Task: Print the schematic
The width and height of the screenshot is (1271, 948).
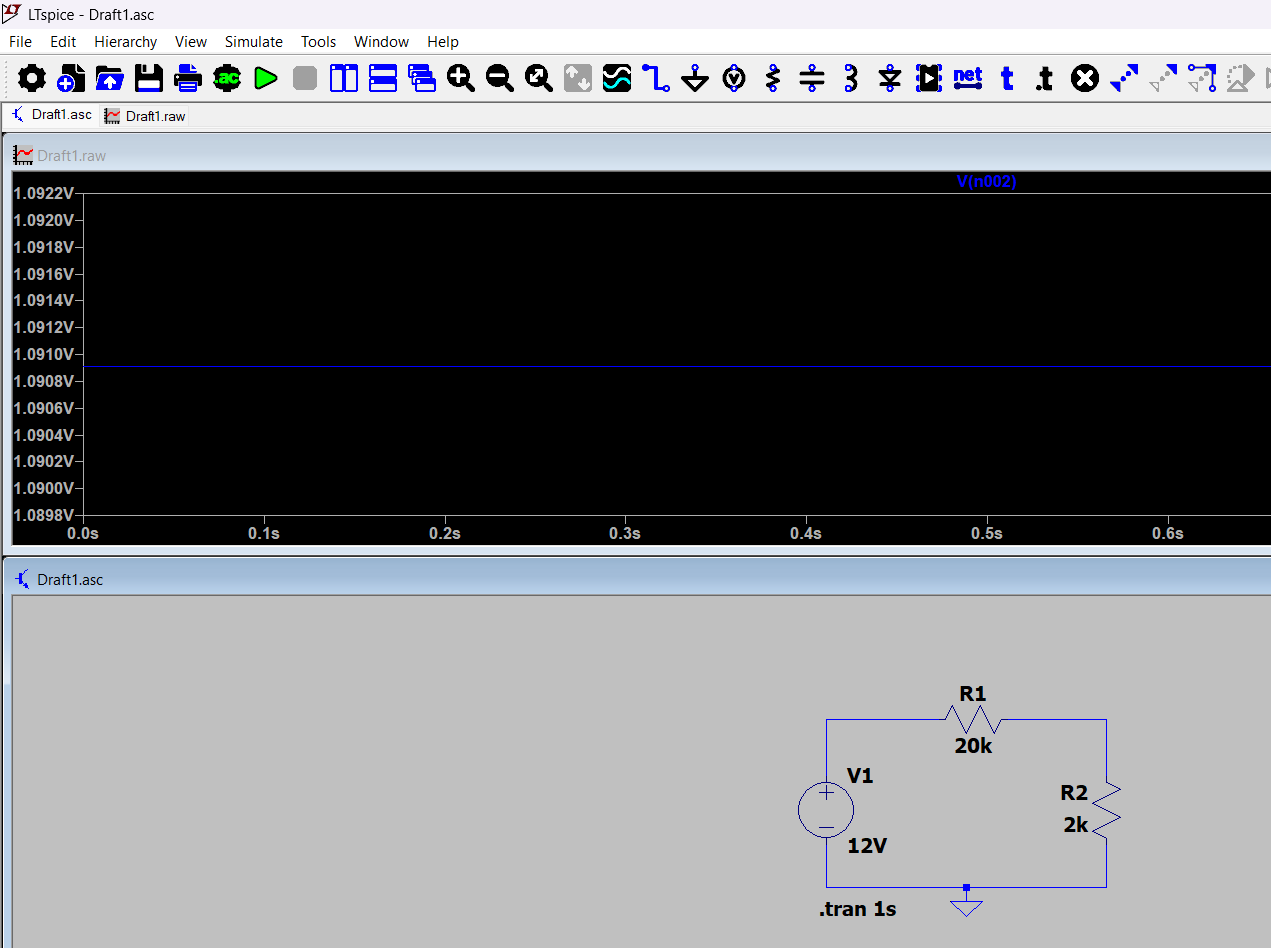Action: pyautogui.click(x=188, y=78)
